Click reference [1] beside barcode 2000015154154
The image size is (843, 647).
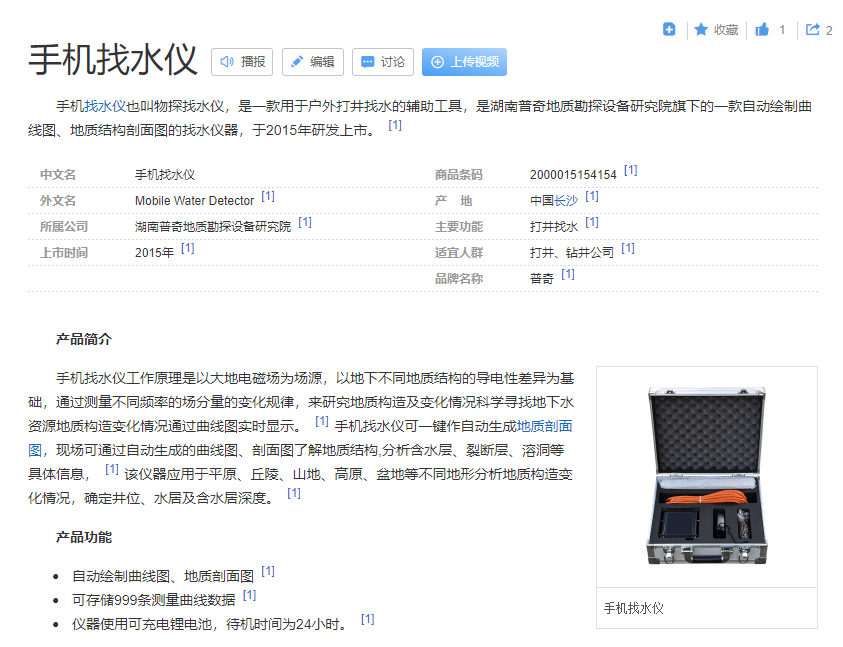pyautogui.click(x=630, y=170)
